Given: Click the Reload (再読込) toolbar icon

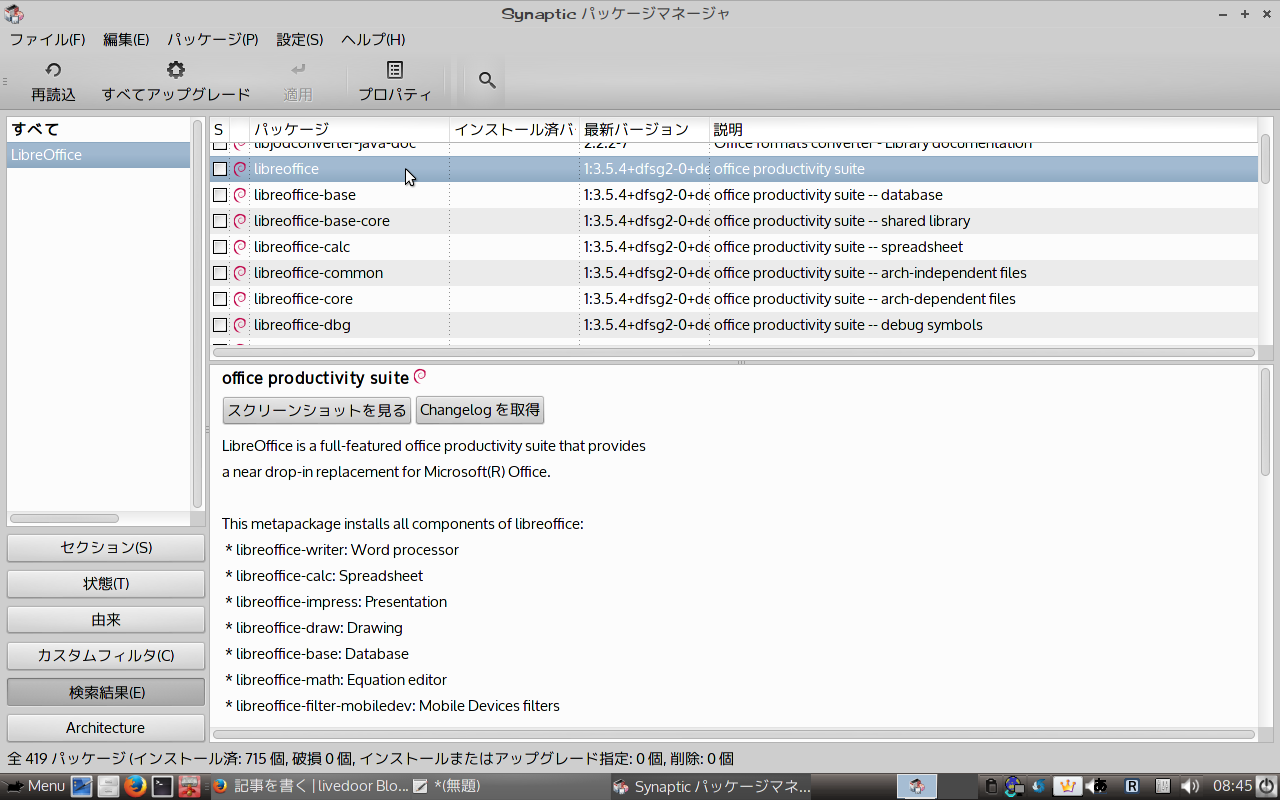Looking at the screenshot, I should pos(53,70).
